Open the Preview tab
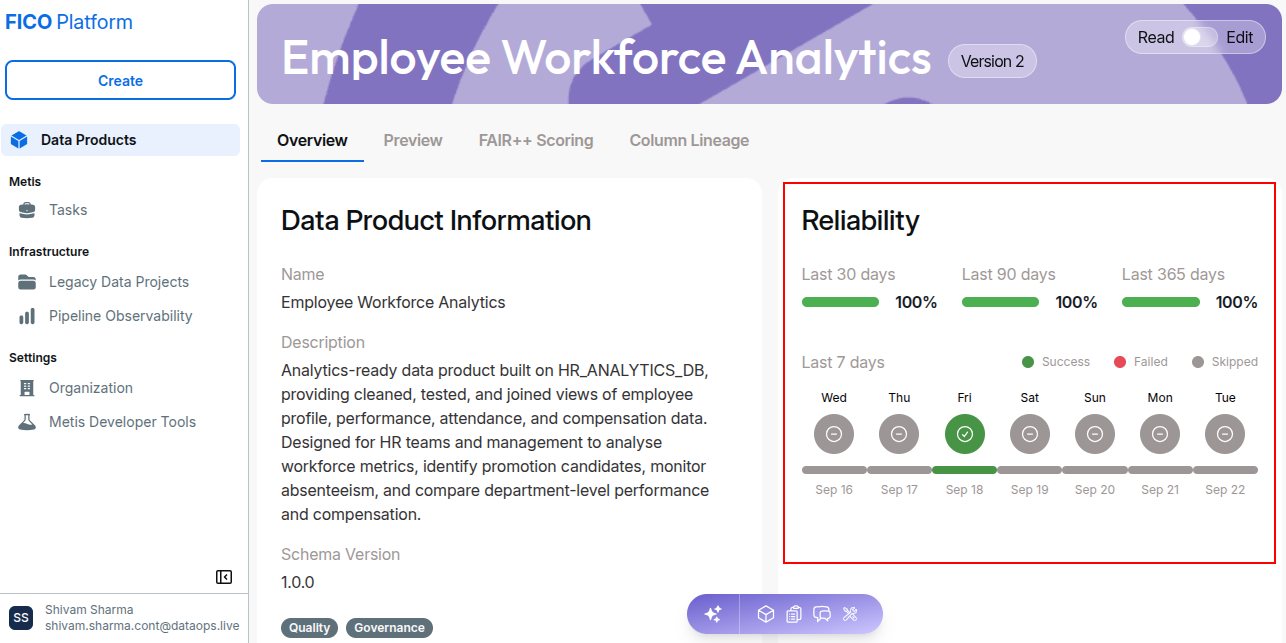Image resolution: width=1286 pixels, height=643 pixels. click(413, 141)
